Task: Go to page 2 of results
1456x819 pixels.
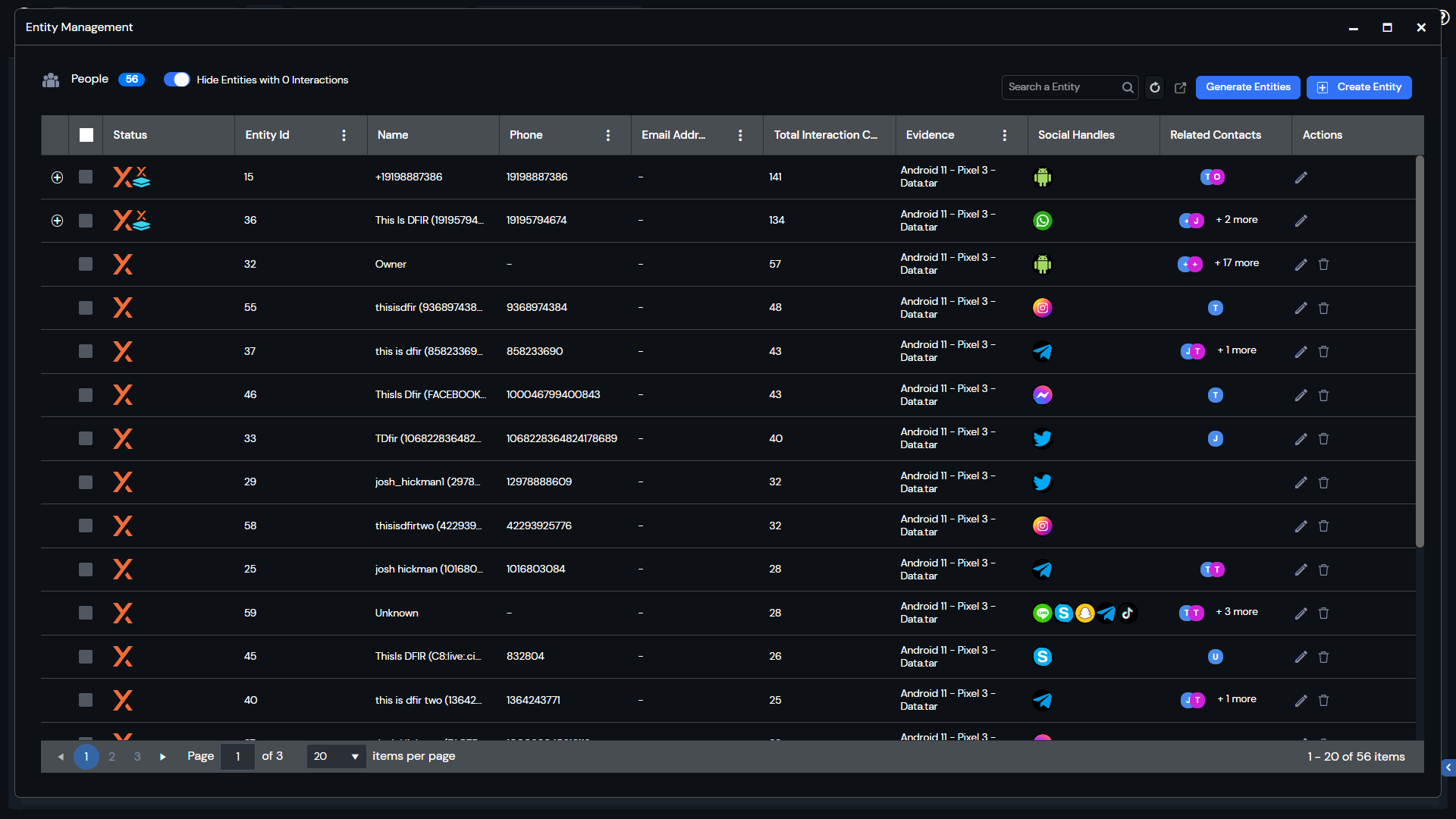Action: coord(111,757)
